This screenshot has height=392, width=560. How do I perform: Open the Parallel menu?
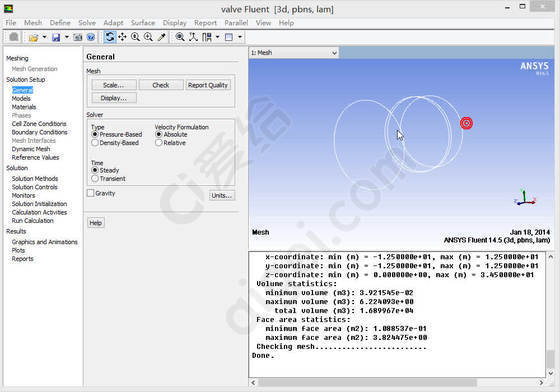tap(236, 23)
